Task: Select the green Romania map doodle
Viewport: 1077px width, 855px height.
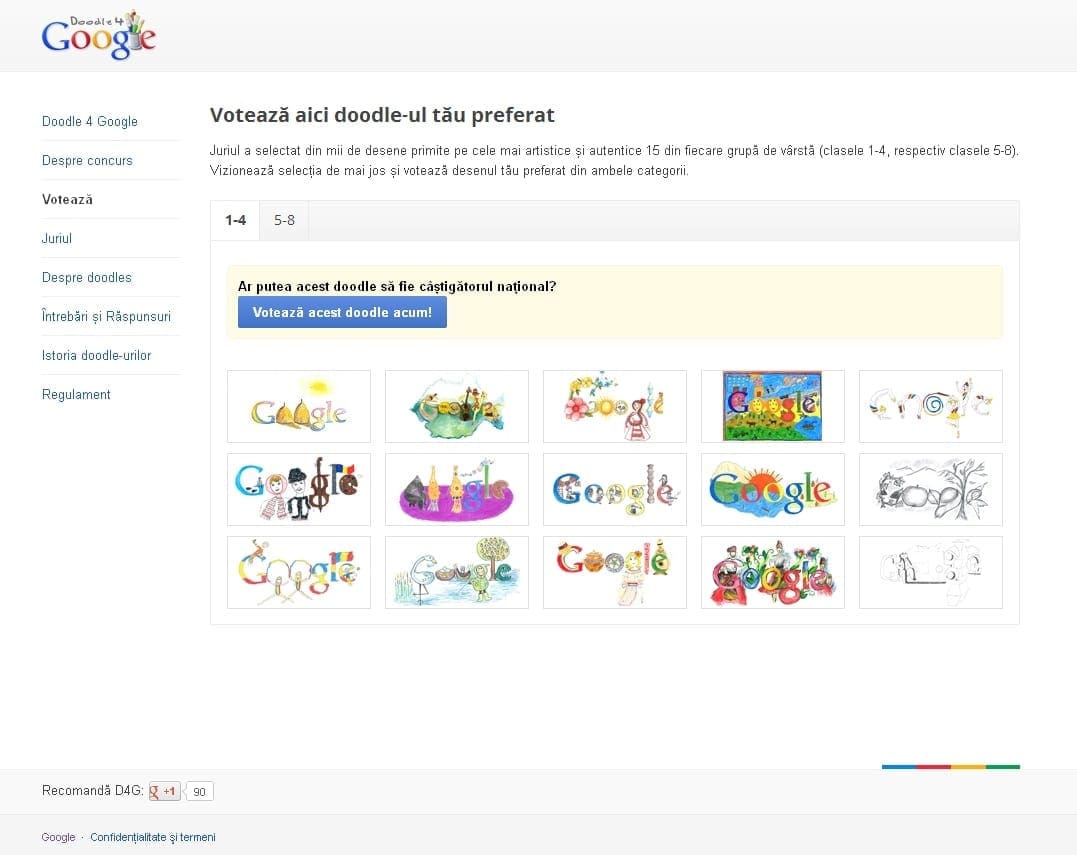Action: click(457, 406)
